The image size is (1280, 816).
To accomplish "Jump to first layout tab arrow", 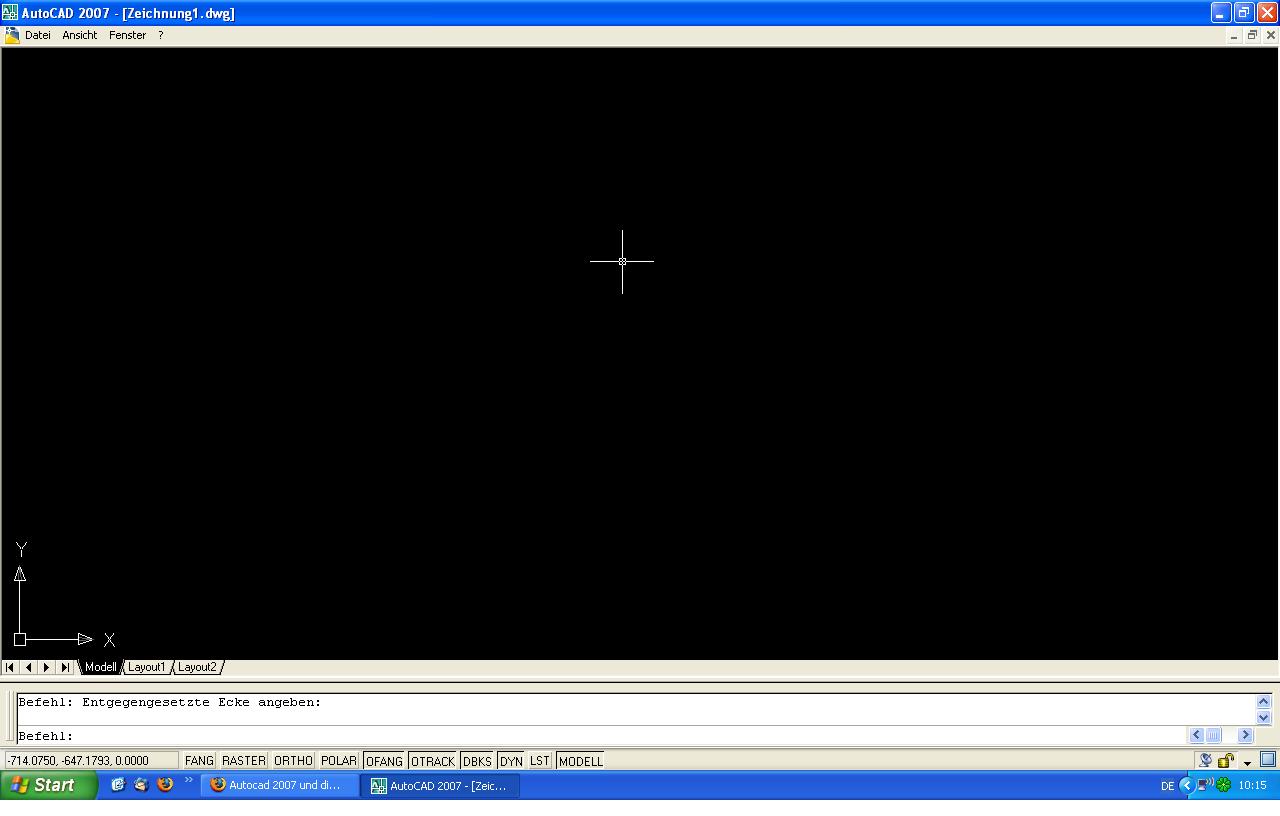I will [10, 667].
